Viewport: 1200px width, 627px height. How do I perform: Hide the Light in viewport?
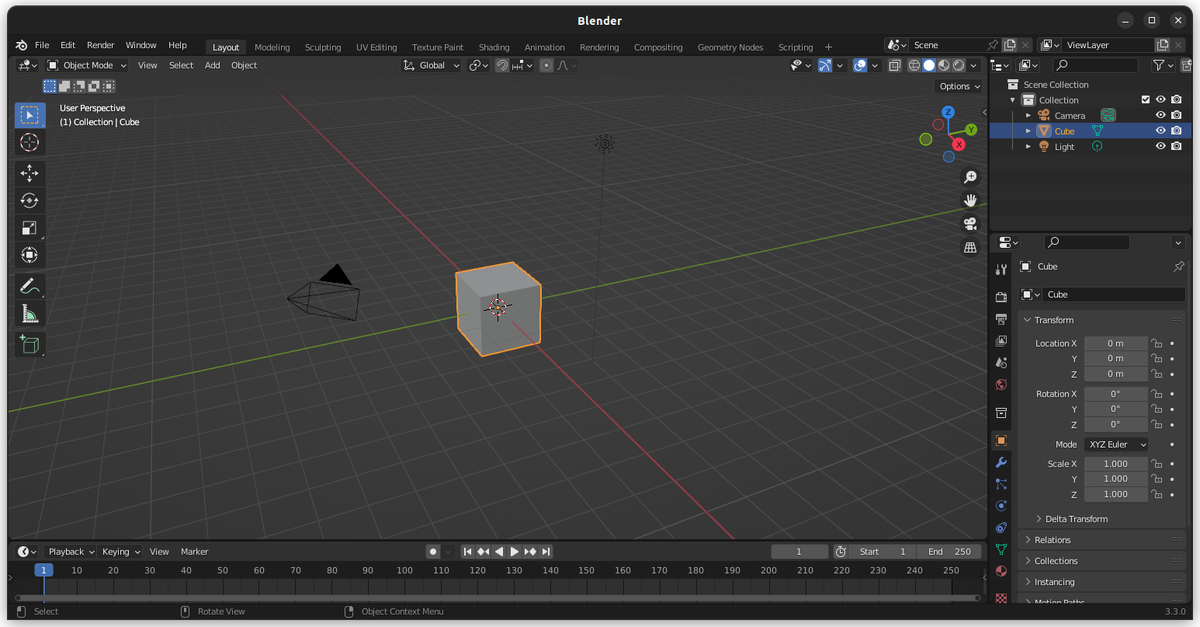click(1161, 146)
